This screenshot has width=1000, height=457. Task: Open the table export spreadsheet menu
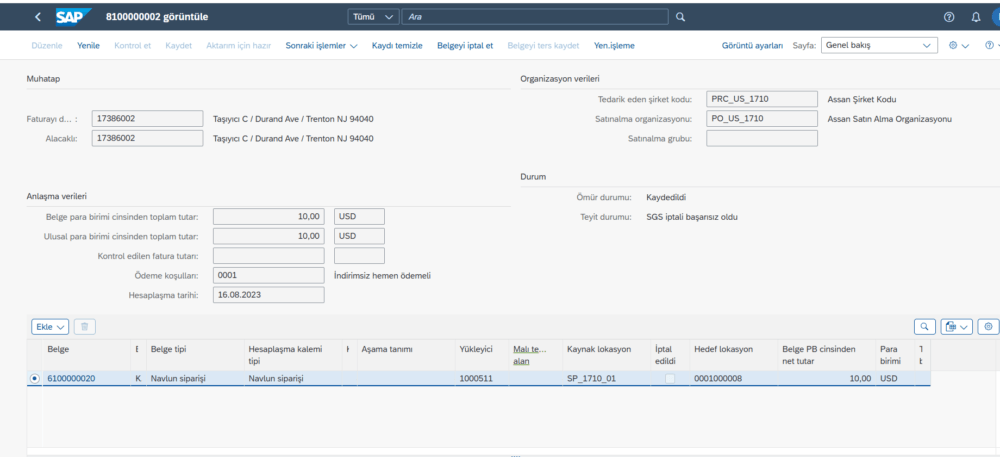[957, 326]
